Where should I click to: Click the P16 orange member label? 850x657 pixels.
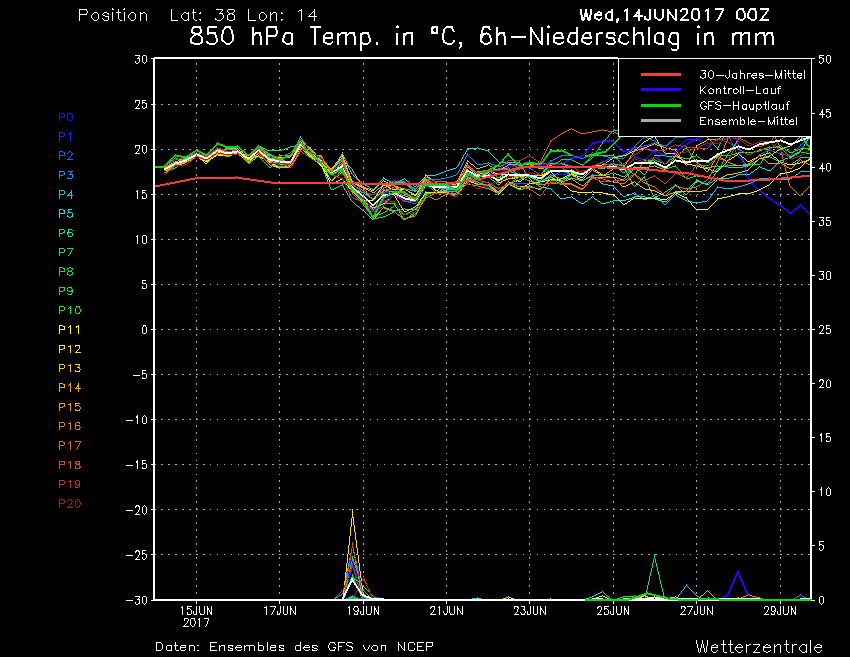point(69,426)
